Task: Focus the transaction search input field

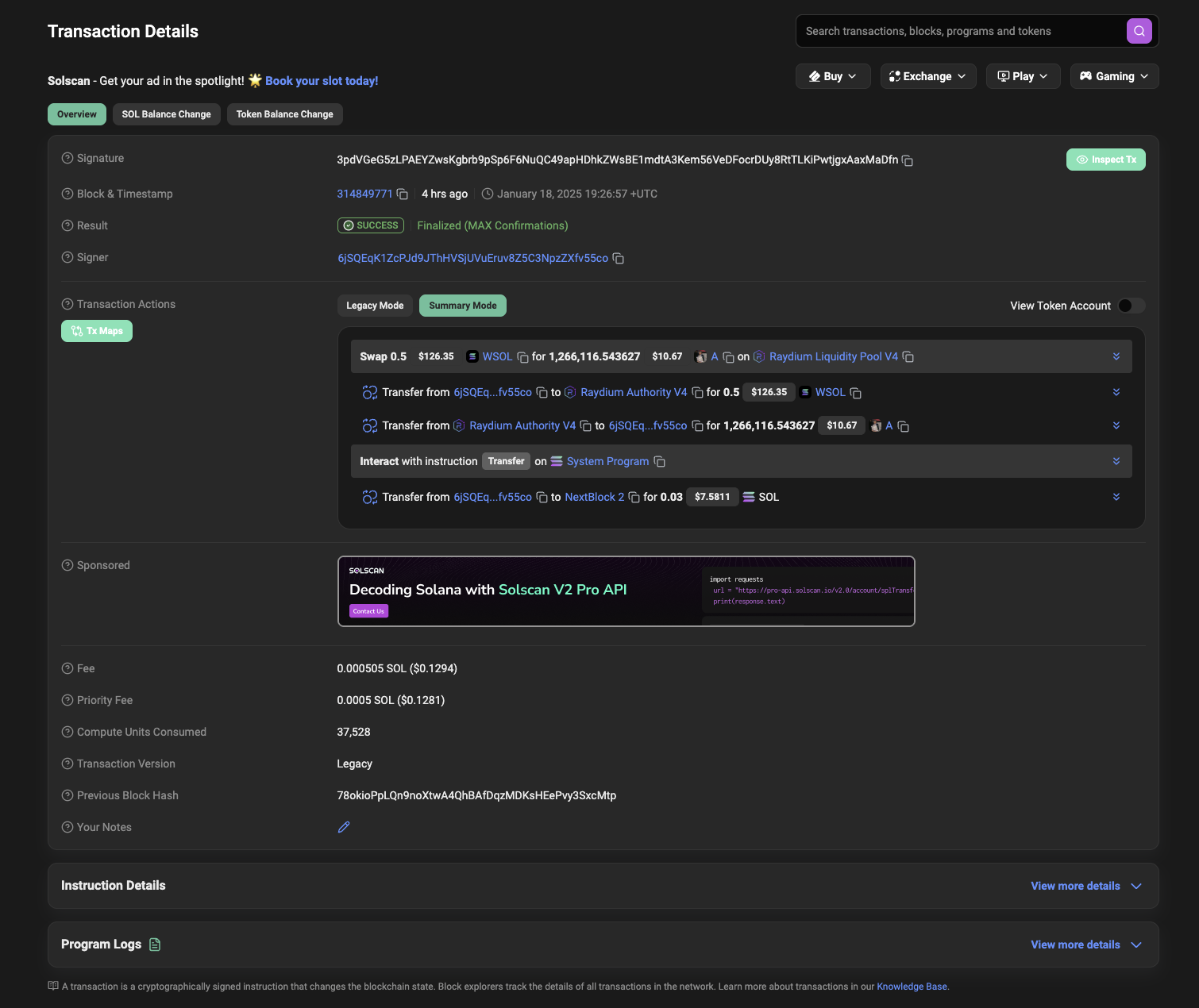Action: tap(959, 31)
